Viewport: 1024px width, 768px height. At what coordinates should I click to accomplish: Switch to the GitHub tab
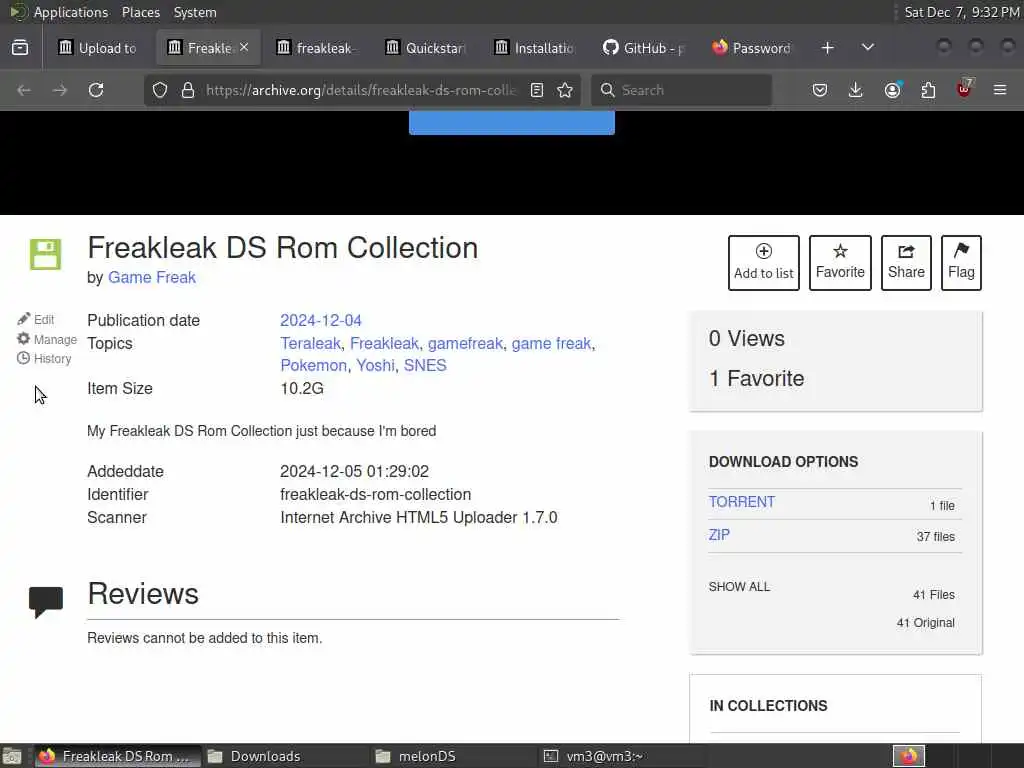(x=643, y=48)
